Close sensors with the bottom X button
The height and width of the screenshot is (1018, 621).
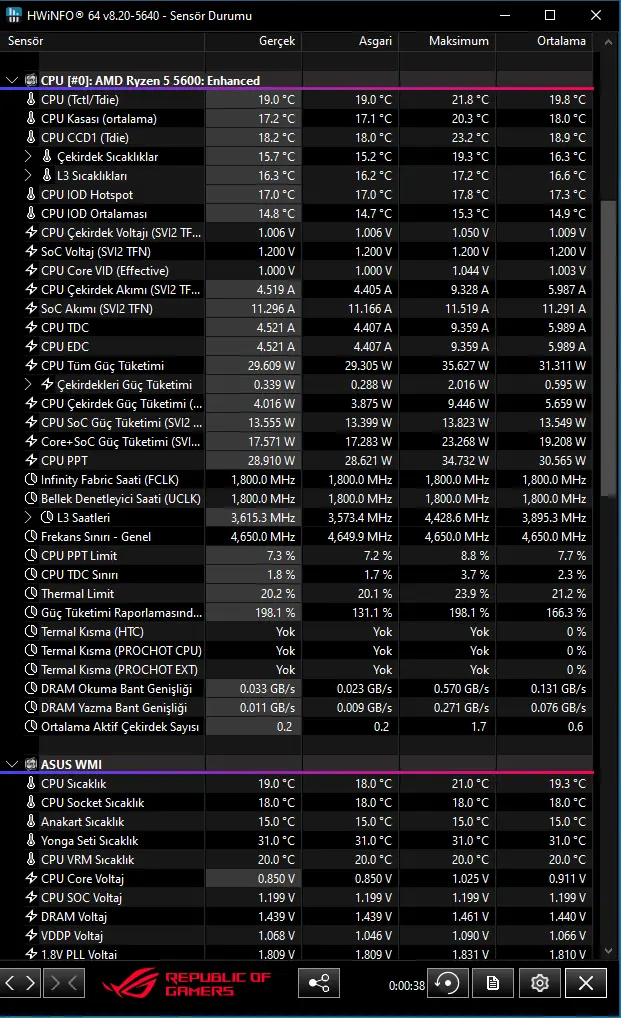pos(586,983)
